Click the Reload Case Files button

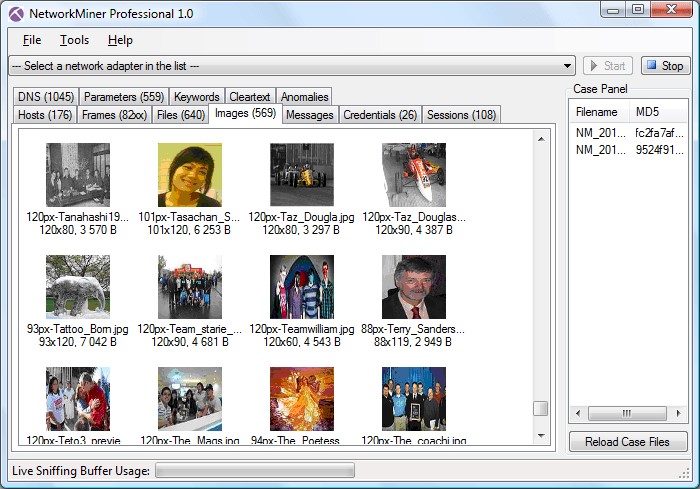(629, 442)
